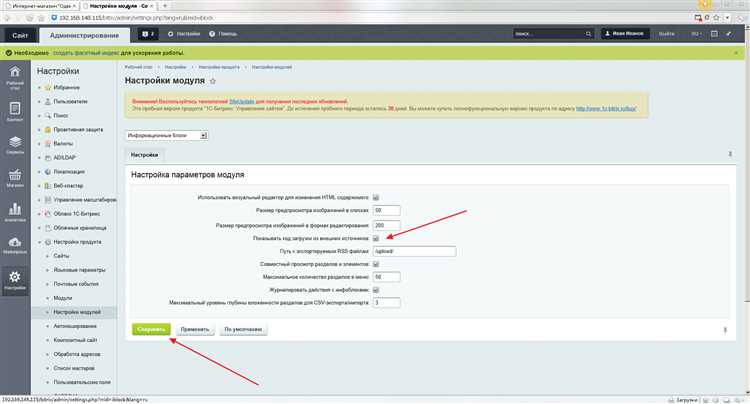Toggle journal actions with infoblocks checkbox

(376, 290)
